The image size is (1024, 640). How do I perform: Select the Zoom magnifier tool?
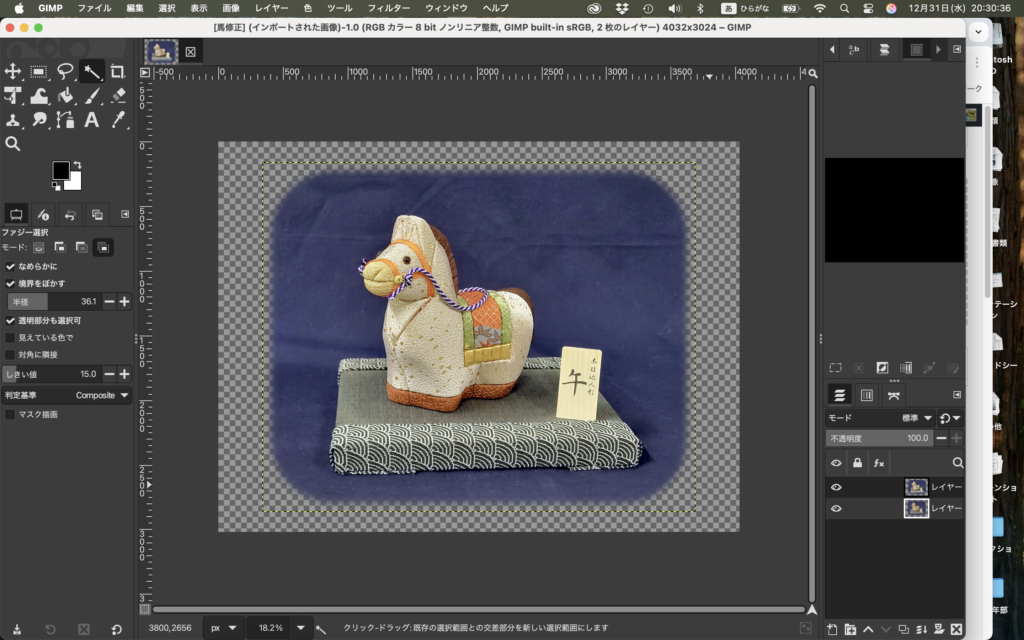(x=13, y=144)
